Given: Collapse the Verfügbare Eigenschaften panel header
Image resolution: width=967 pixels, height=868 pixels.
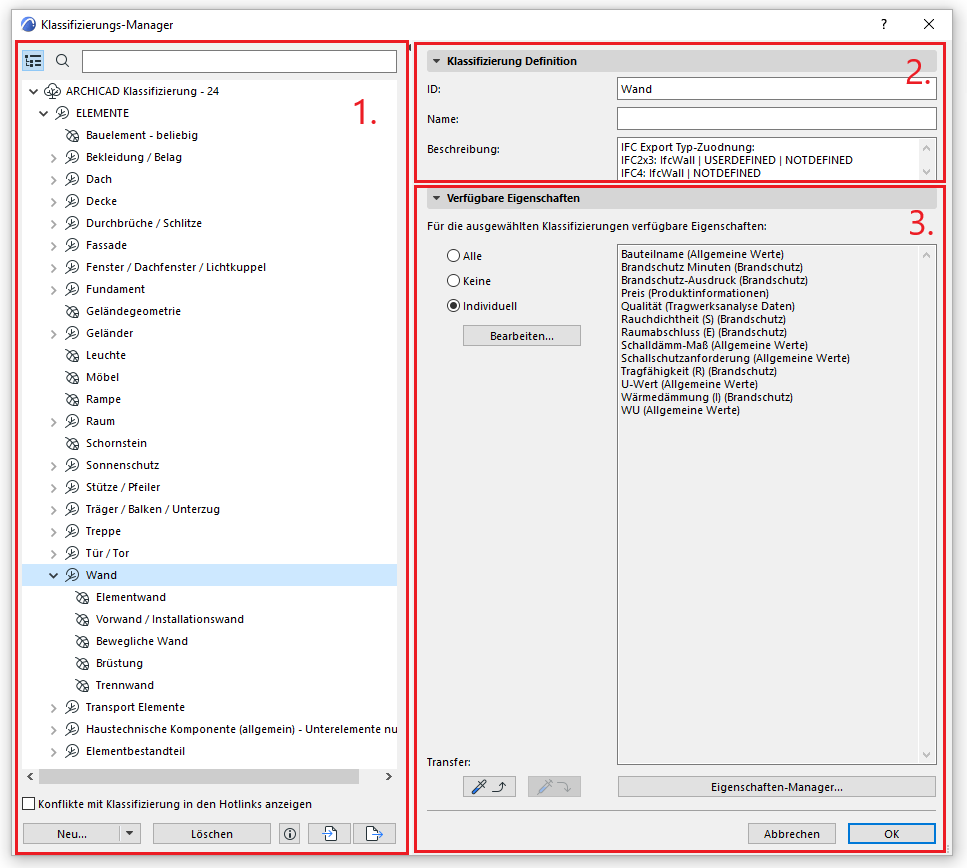Looking at the screenshot, I should (x=437, y=198).
